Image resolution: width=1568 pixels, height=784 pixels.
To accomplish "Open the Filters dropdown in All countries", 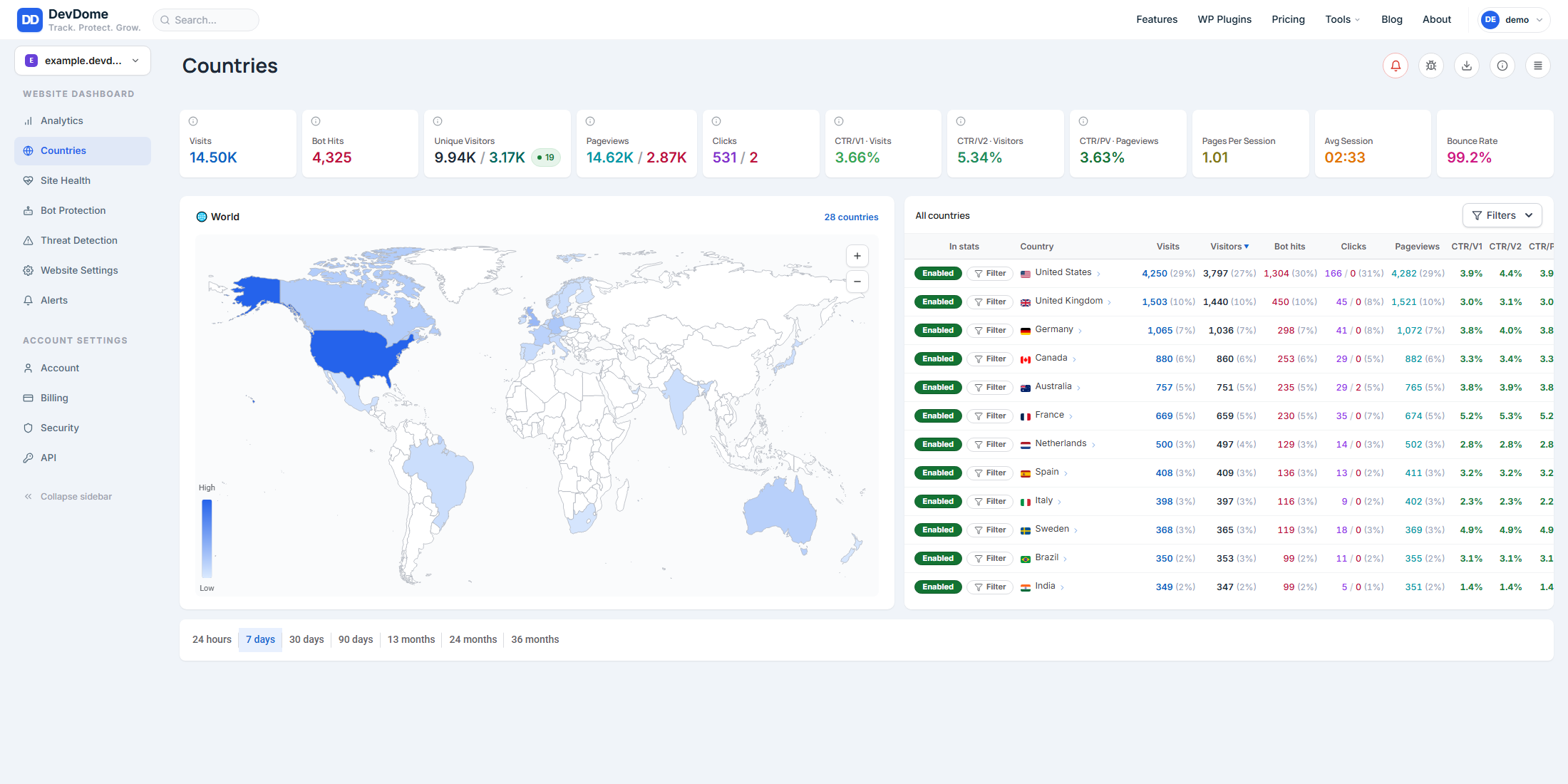I will [x=1502, y=215].
